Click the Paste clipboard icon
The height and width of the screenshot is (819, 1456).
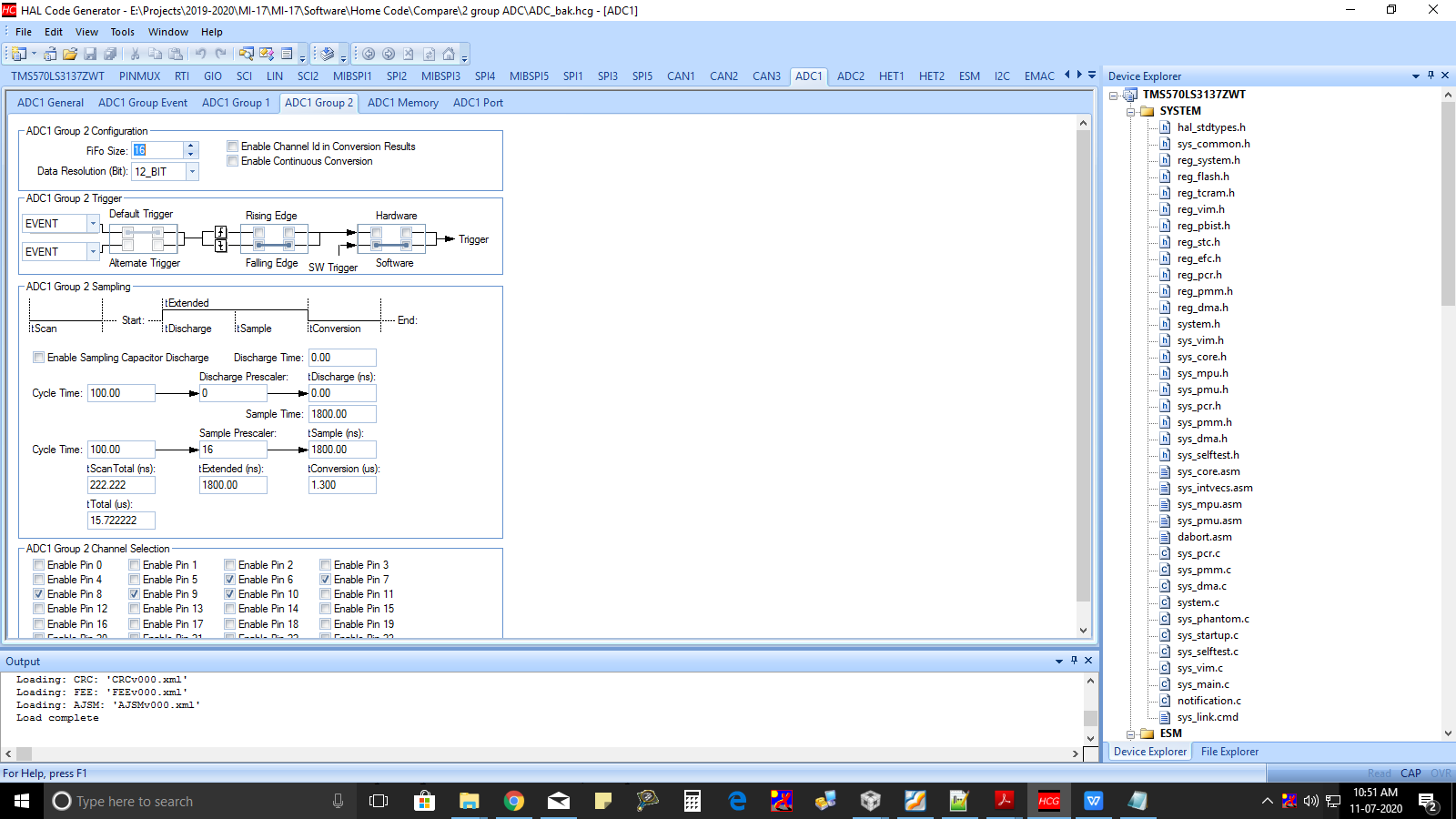click(x=176, y=55)
